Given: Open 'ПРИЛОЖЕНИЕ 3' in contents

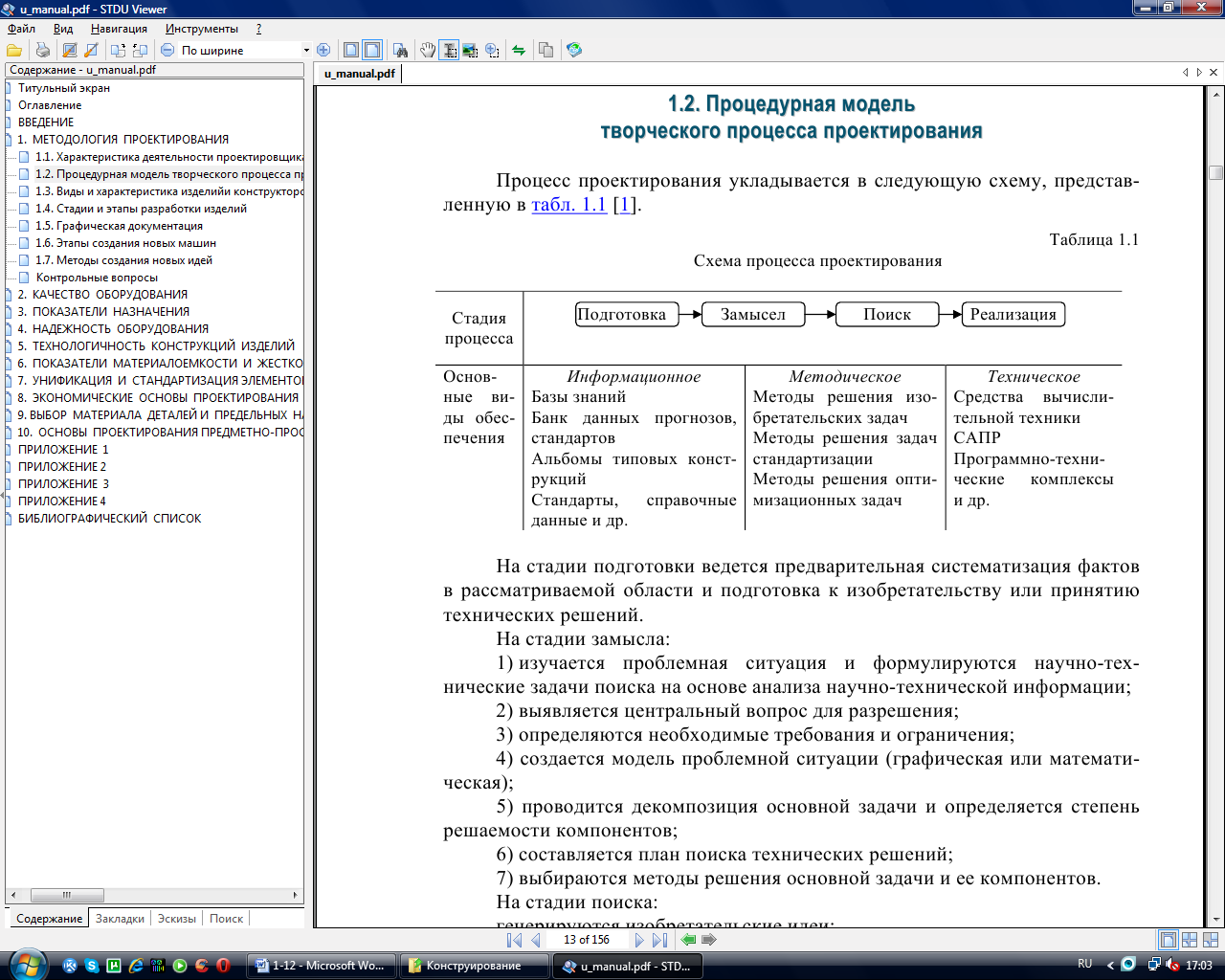Looking at the screenshot, I should [x=63, y=484].
